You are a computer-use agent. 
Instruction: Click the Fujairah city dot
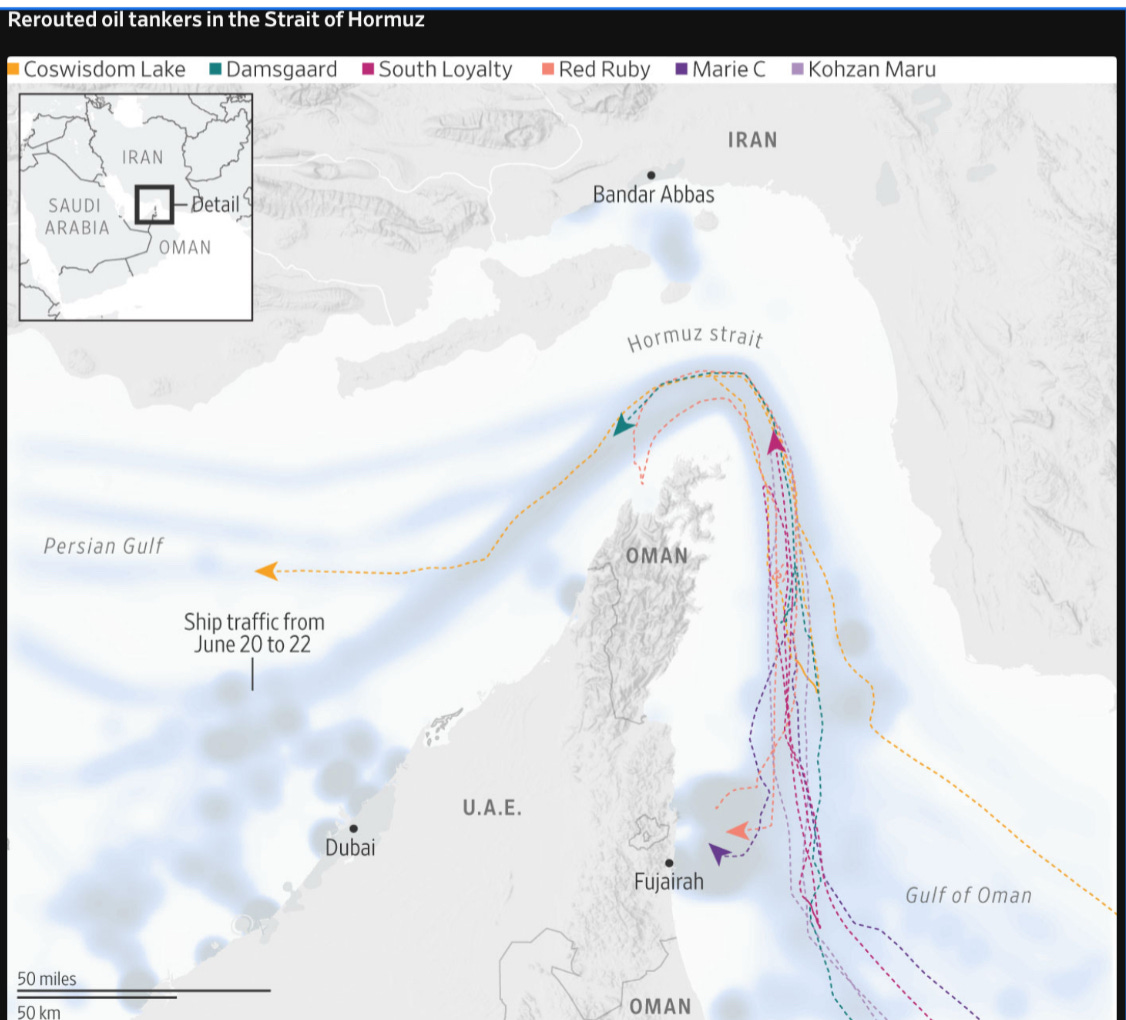point(669,863)
